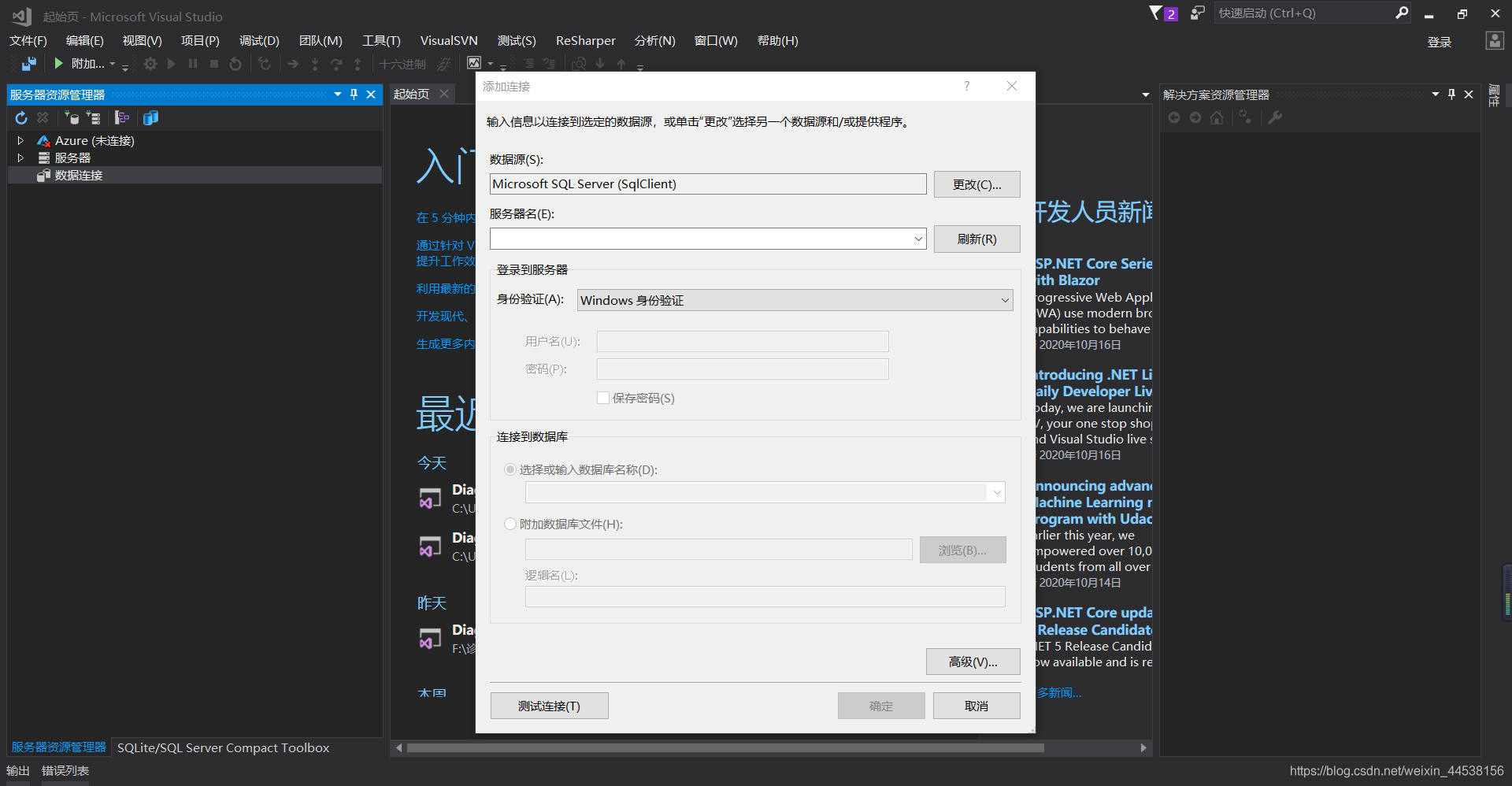
Task: Click the blue Azure subscription icon in Server Explorer
Action: [x=150, y=117]
